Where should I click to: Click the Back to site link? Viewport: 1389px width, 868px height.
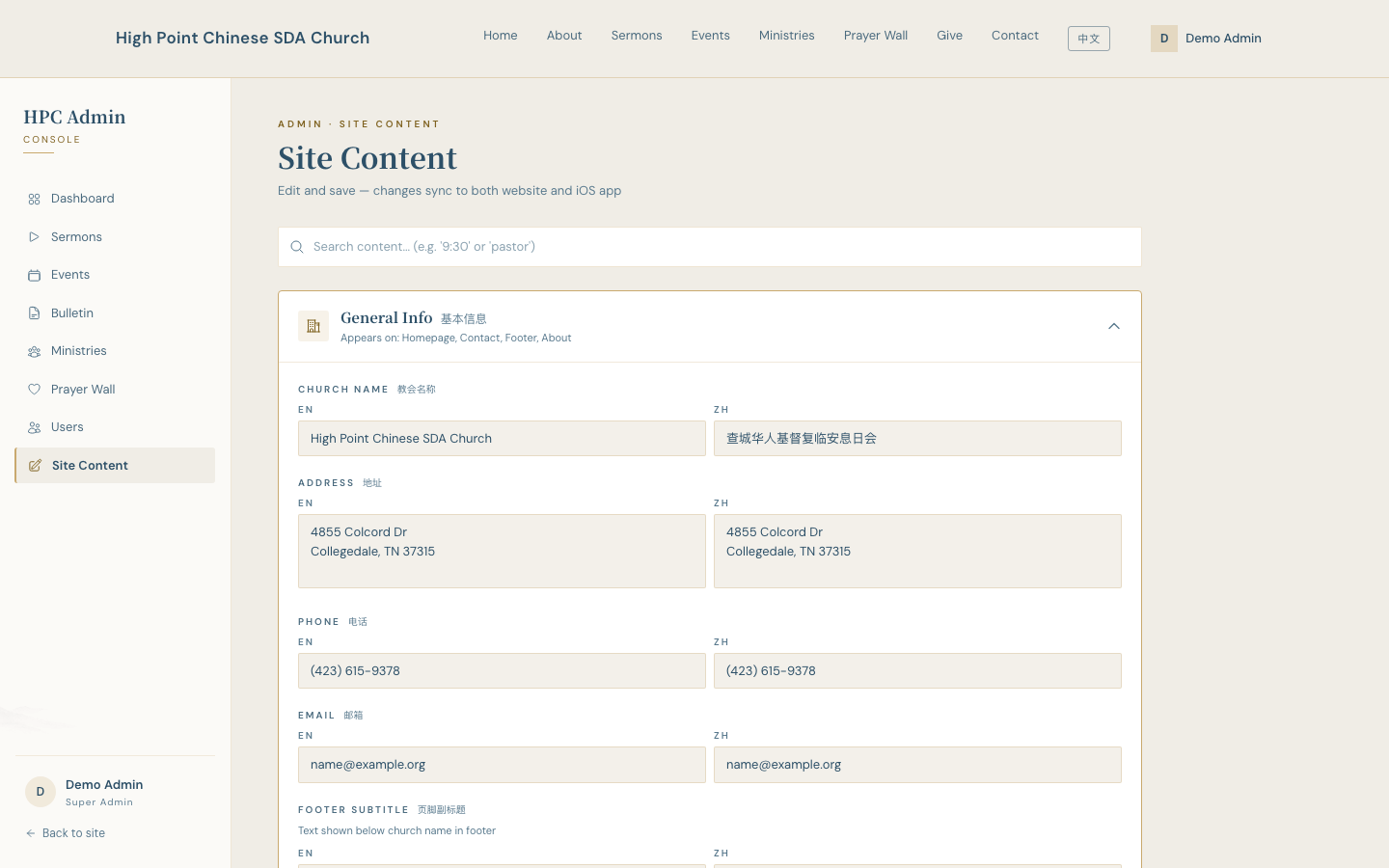coord(66,833)
